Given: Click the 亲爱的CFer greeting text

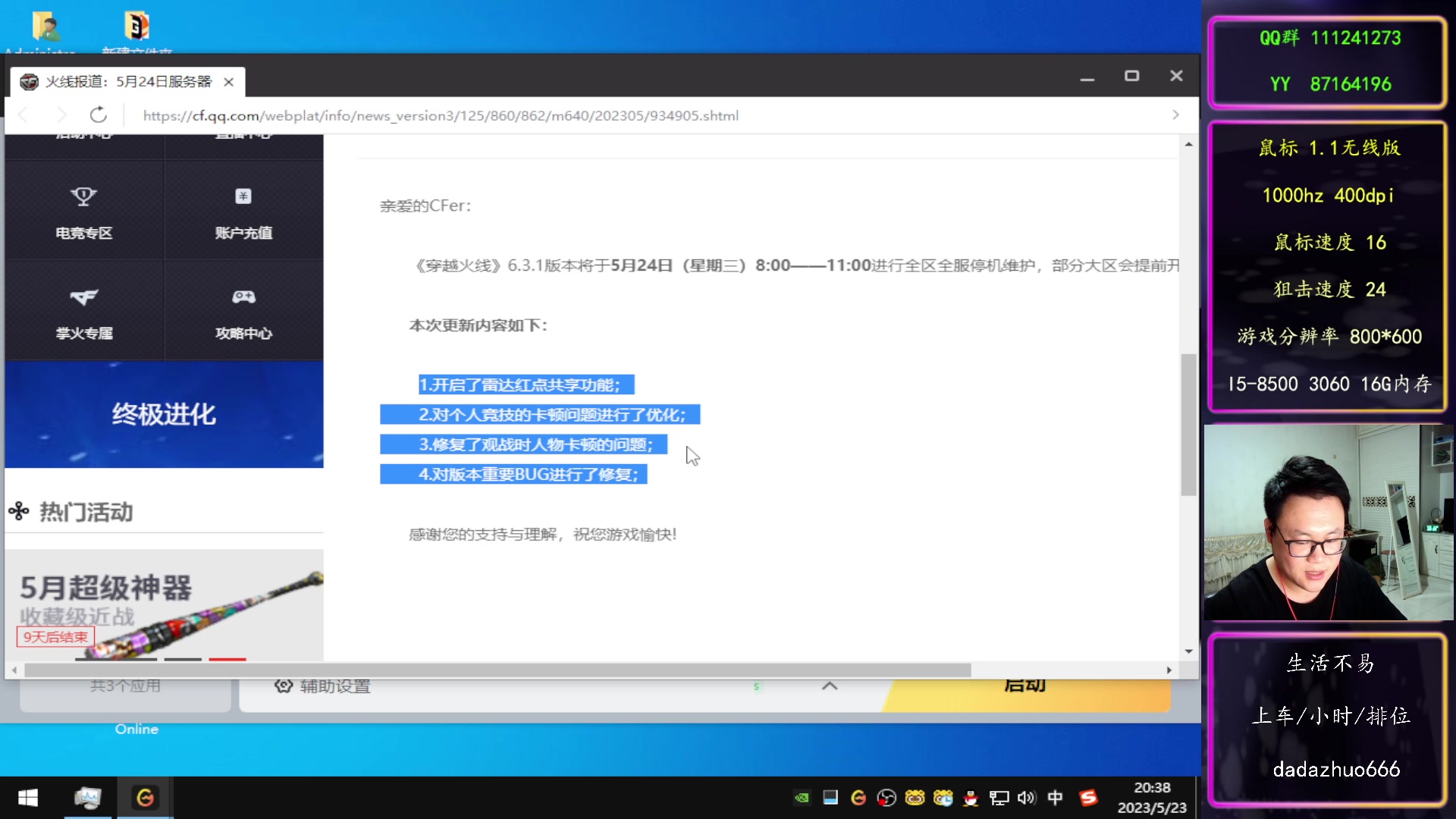Looking at the screenshot, I should coord(425,206).
